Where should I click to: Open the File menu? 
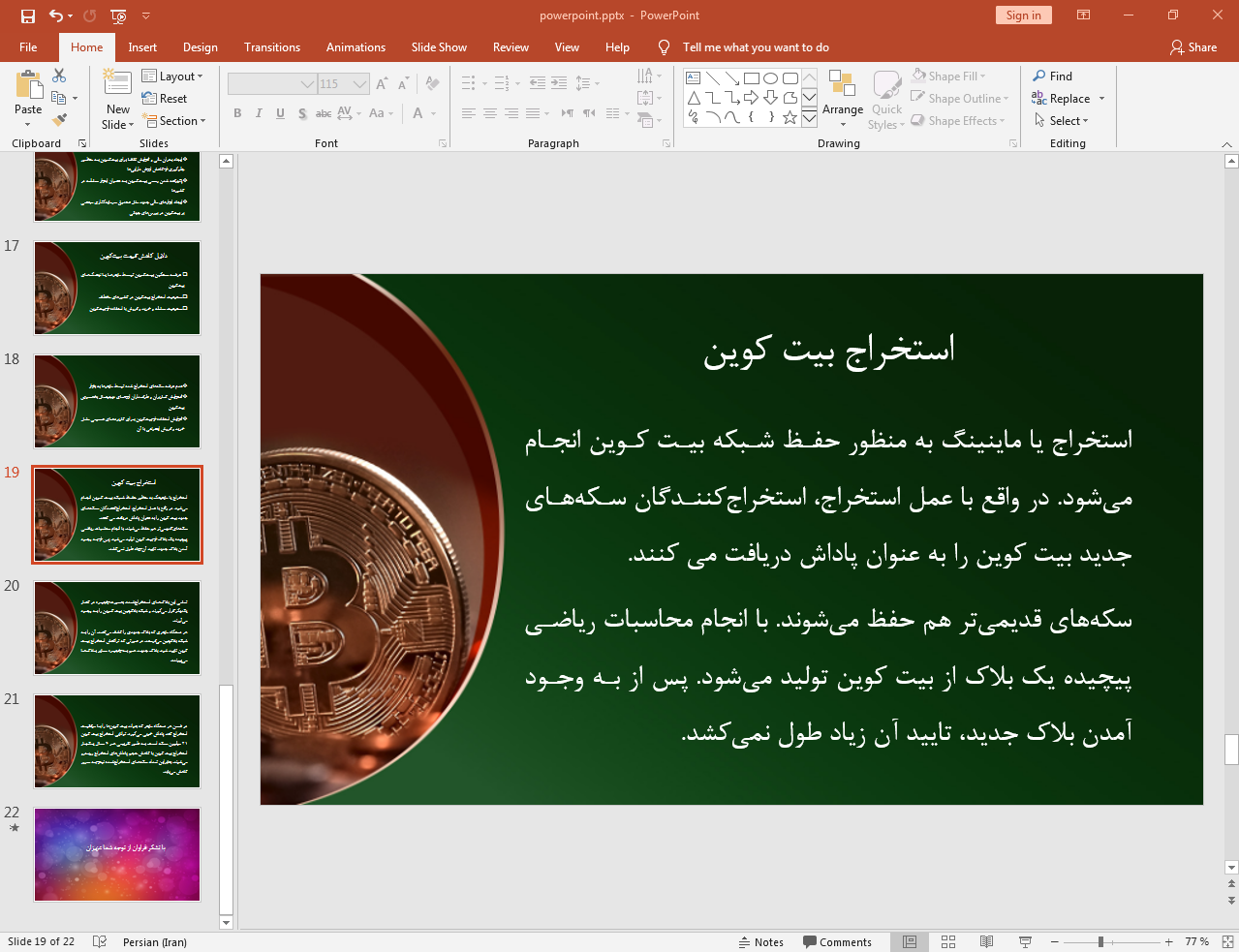(x=28, y=46)
